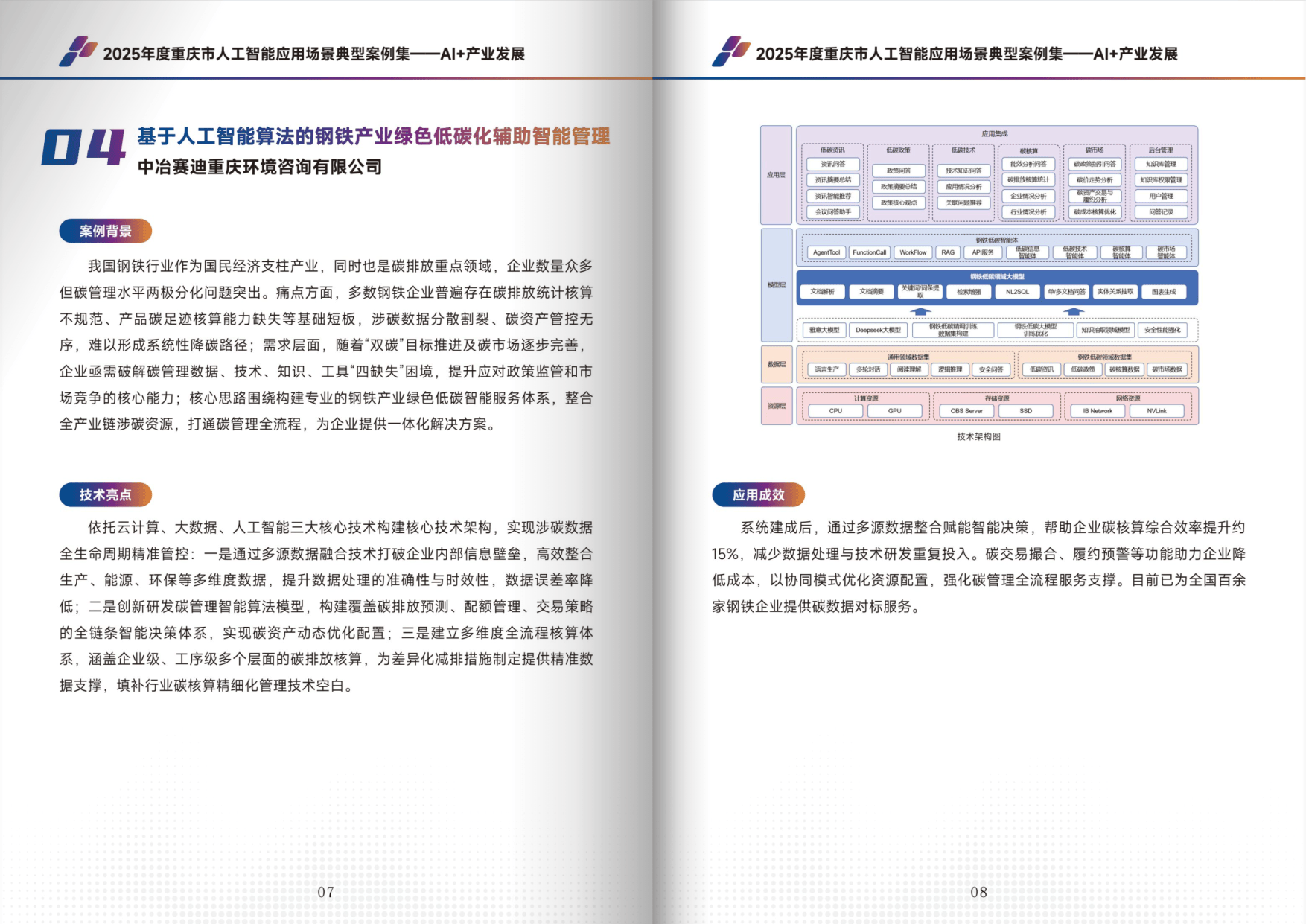The height and width of the screenshot is (924, 1306).
Task: Click the large 04 case number graphic
Action: [83, 147]
